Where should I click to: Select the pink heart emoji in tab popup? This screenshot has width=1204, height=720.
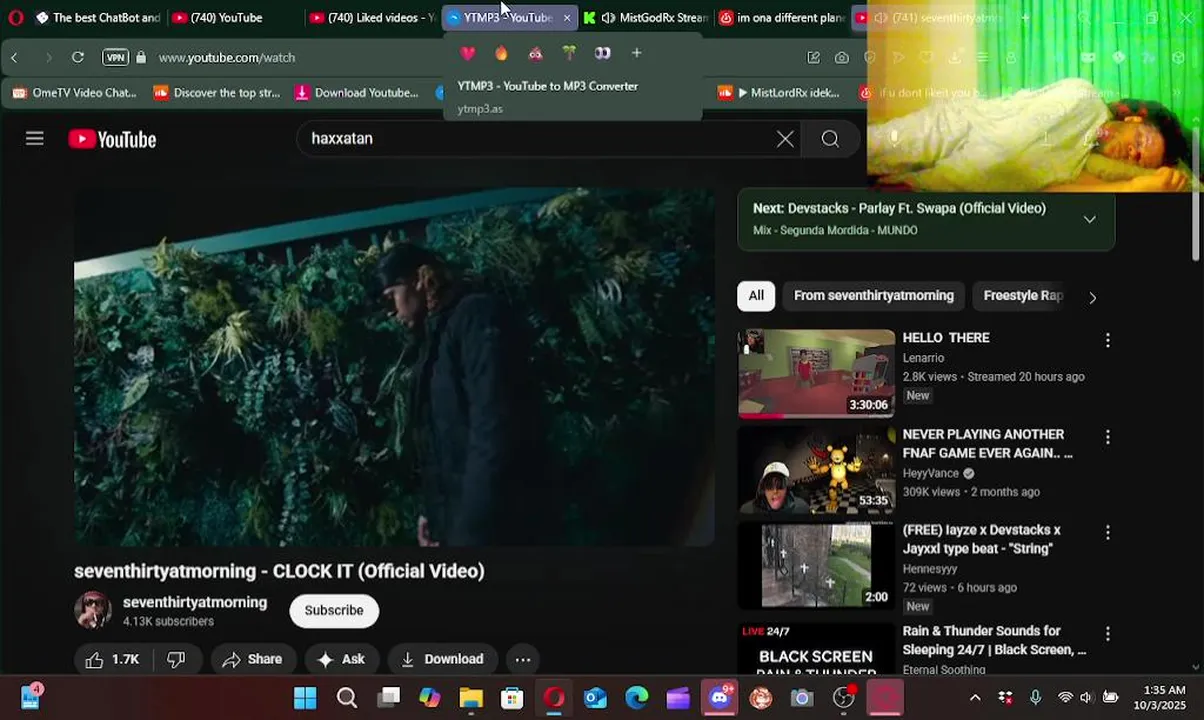pos(467,53)
